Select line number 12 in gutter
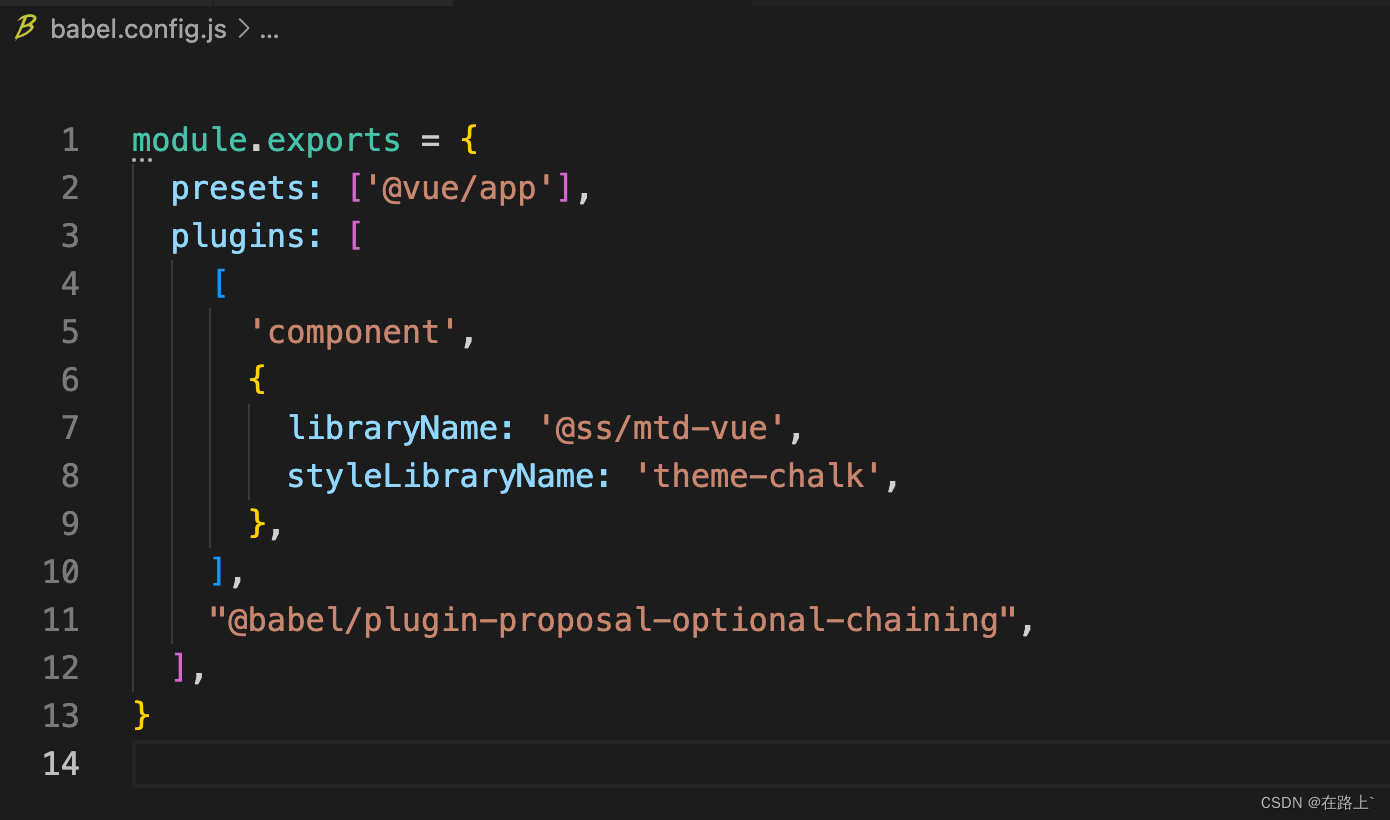This screenshot has height=820, width=1390. [61, 668]
